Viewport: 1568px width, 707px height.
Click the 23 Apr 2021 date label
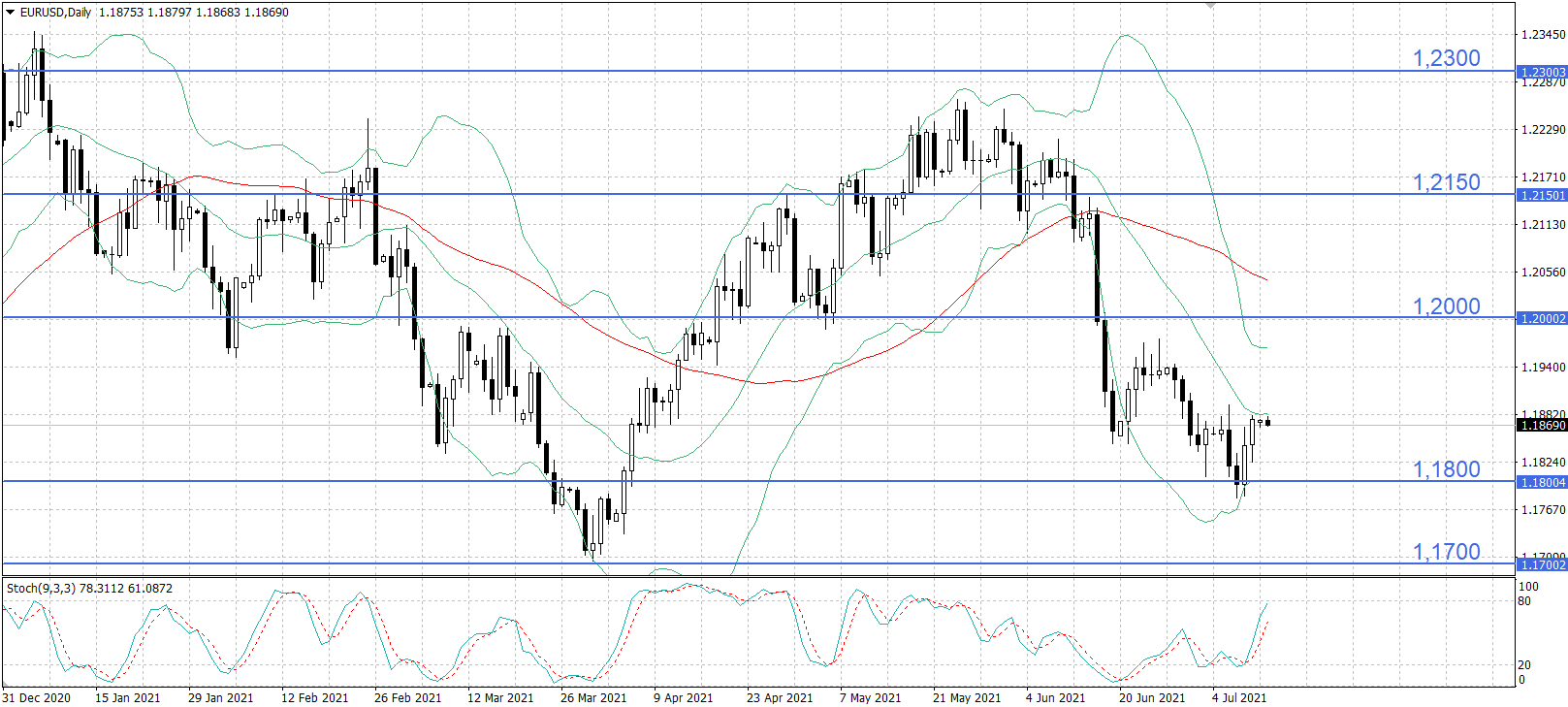[x=780, y=697]
